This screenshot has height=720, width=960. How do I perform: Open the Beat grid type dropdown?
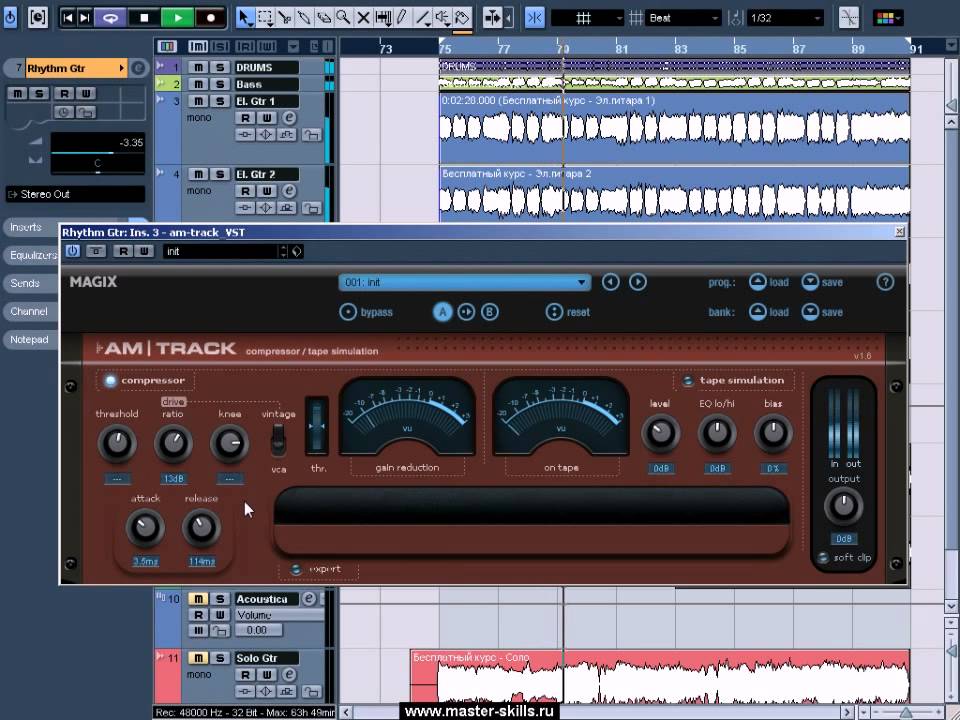(x=683, y=18)
